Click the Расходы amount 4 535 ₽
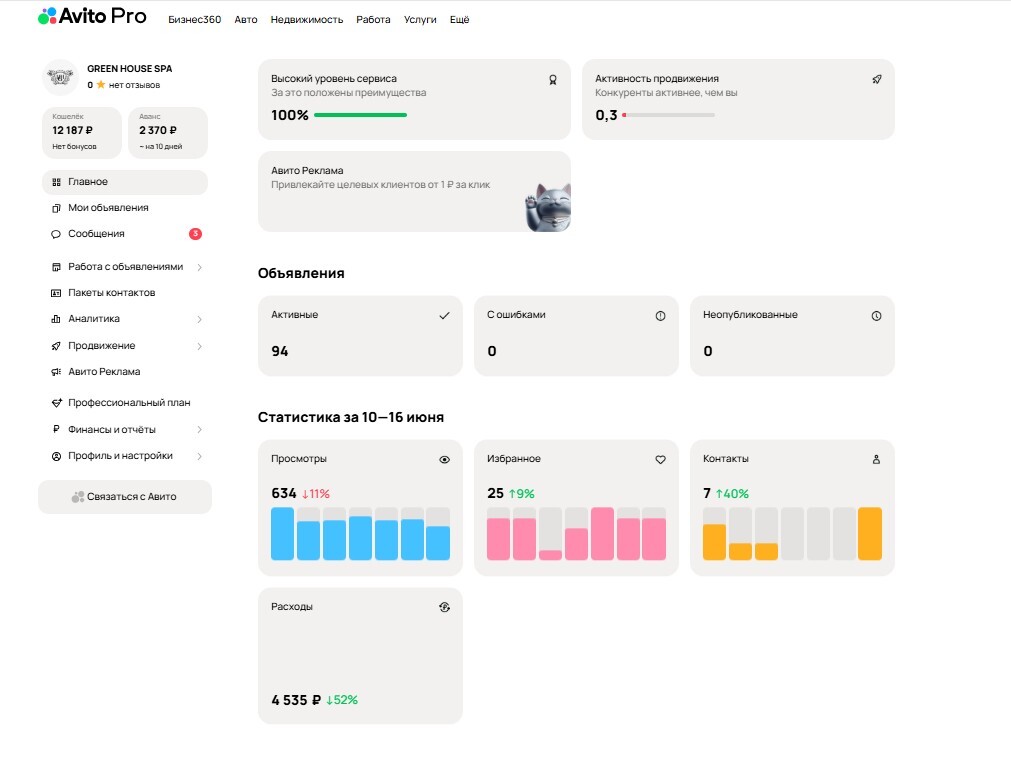Image resolution: width=1011 pixels, height=760 pixels. click(296, 700)
